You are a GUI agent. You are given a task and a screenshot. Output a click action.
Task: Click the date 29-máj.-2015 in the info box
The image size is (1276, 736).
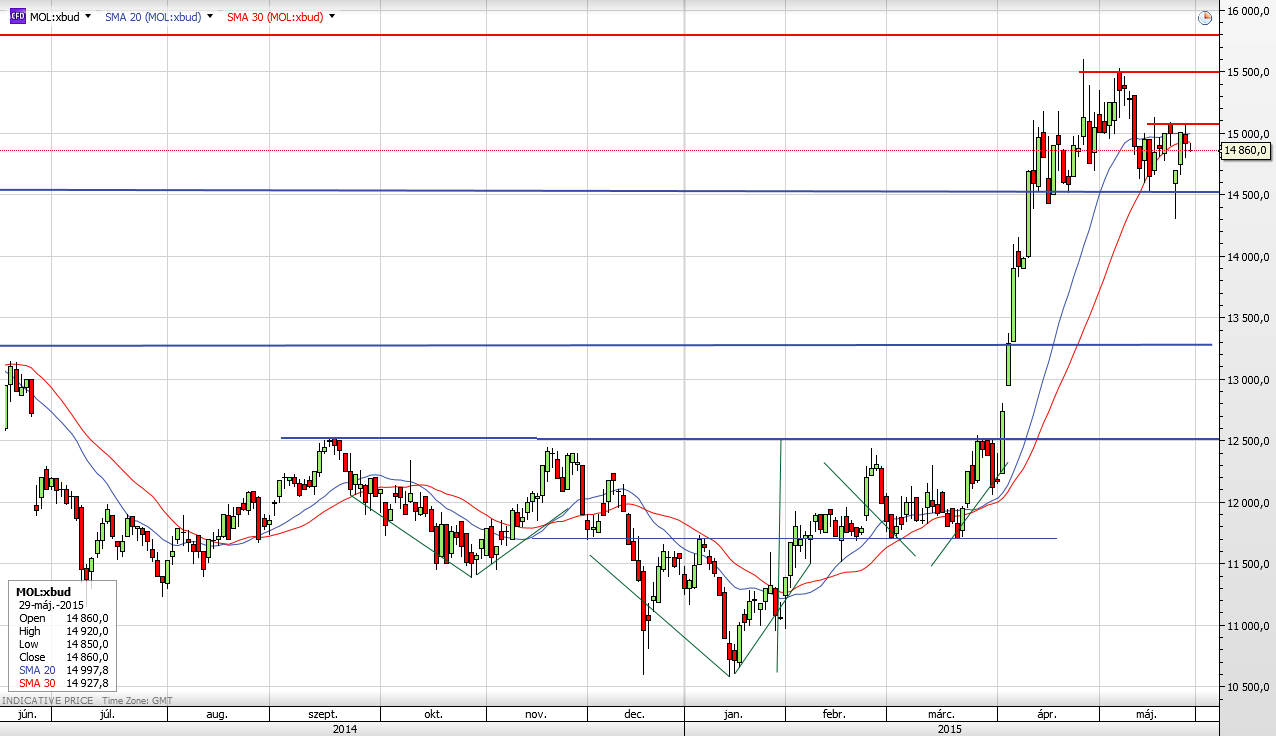pos(51,605)
